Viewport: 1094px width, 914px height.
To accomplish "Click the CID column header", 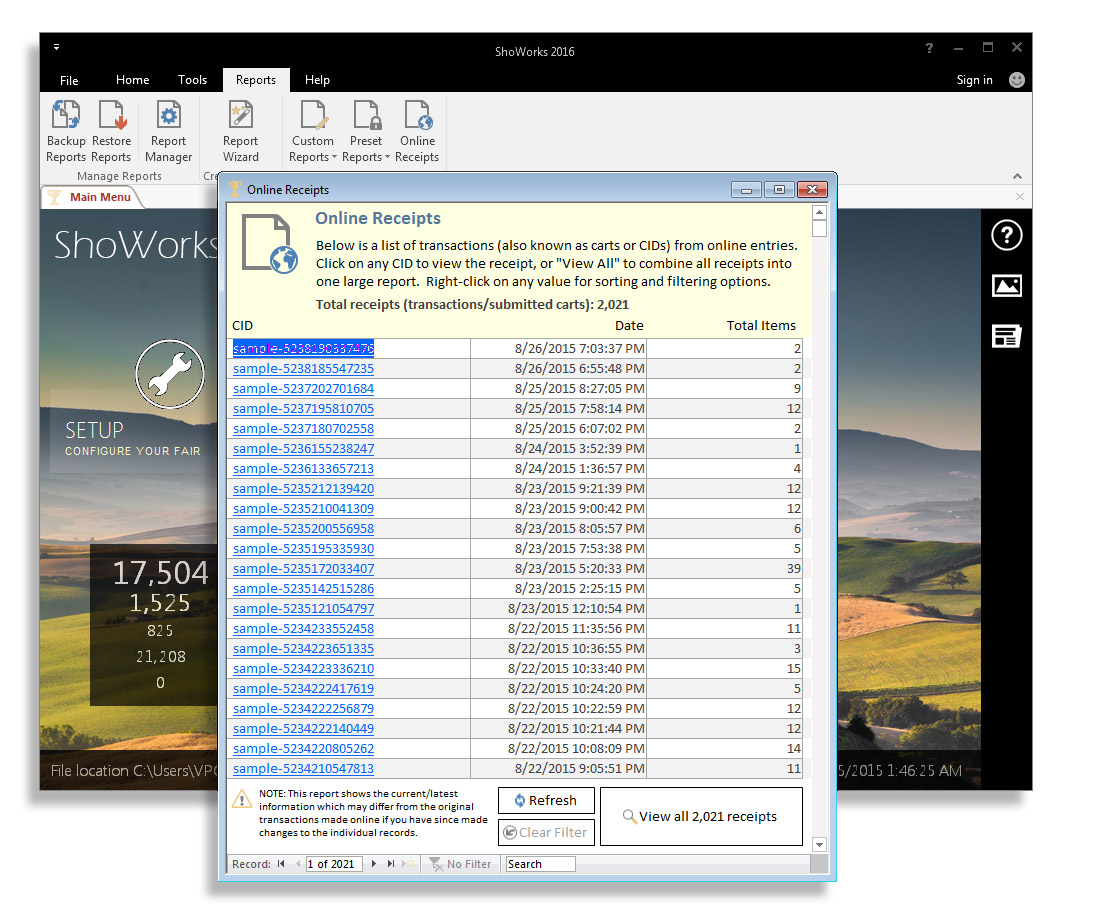I will coord(242,326).
